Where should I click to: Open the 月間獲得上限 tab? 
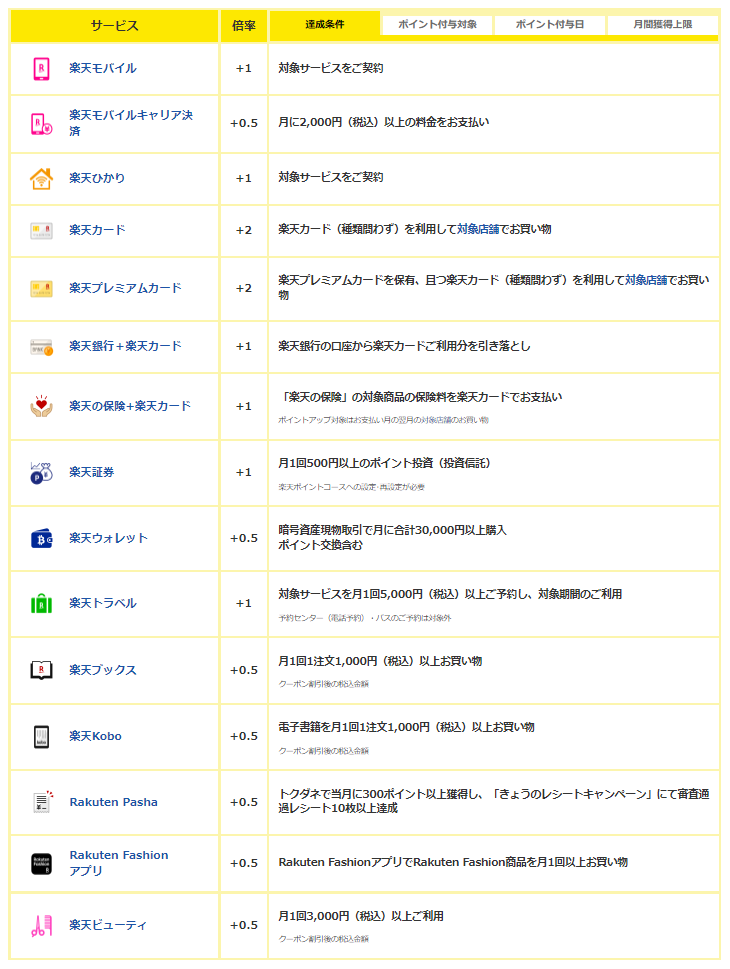[x=663, y=25]
